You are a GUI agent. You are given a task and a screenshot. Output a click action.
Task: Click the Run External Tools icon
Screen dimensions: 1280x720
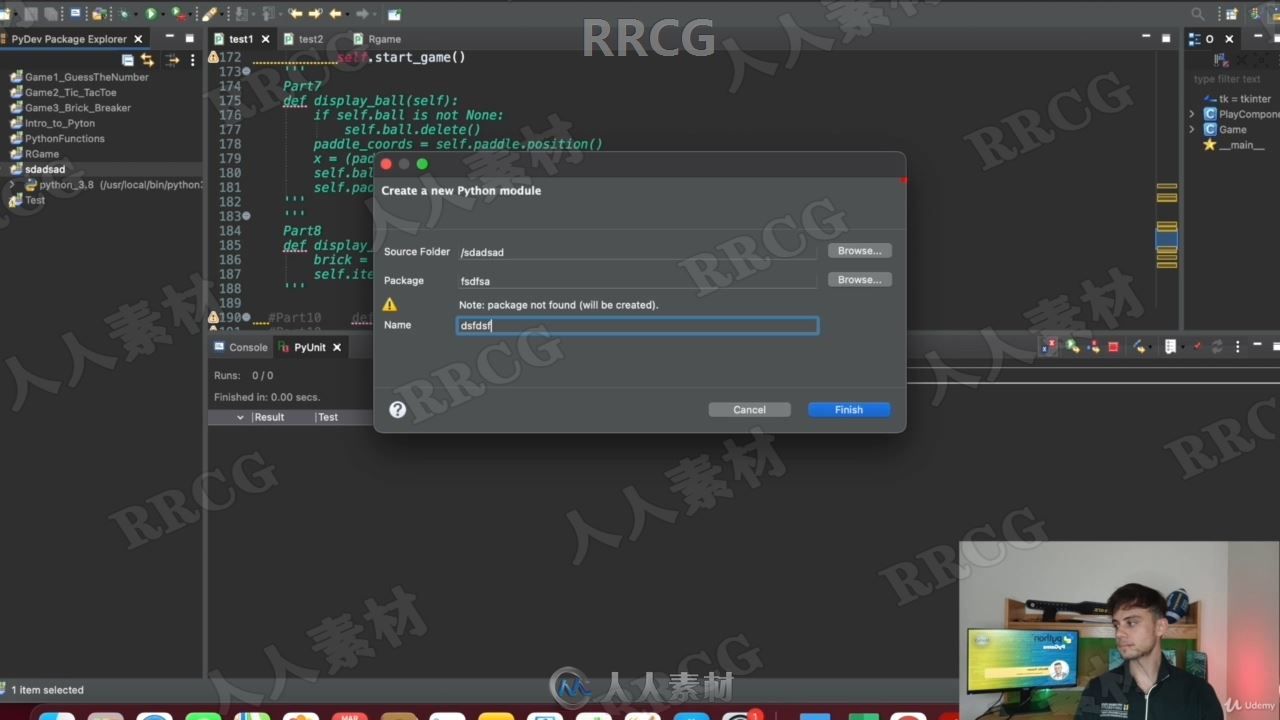tap(177, 13)
